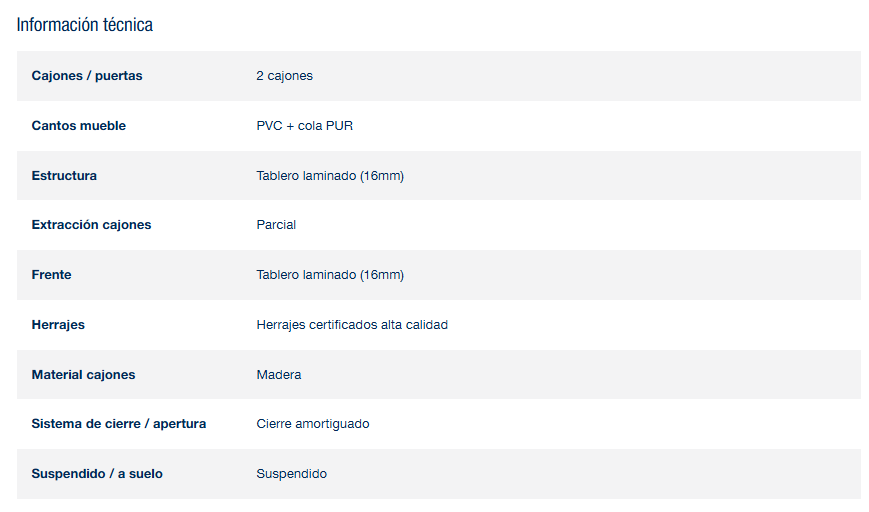Screen dimensions: 869x512
Task: Click Tablero laminado value in Estructura row
Action: [x=330, y=176]
